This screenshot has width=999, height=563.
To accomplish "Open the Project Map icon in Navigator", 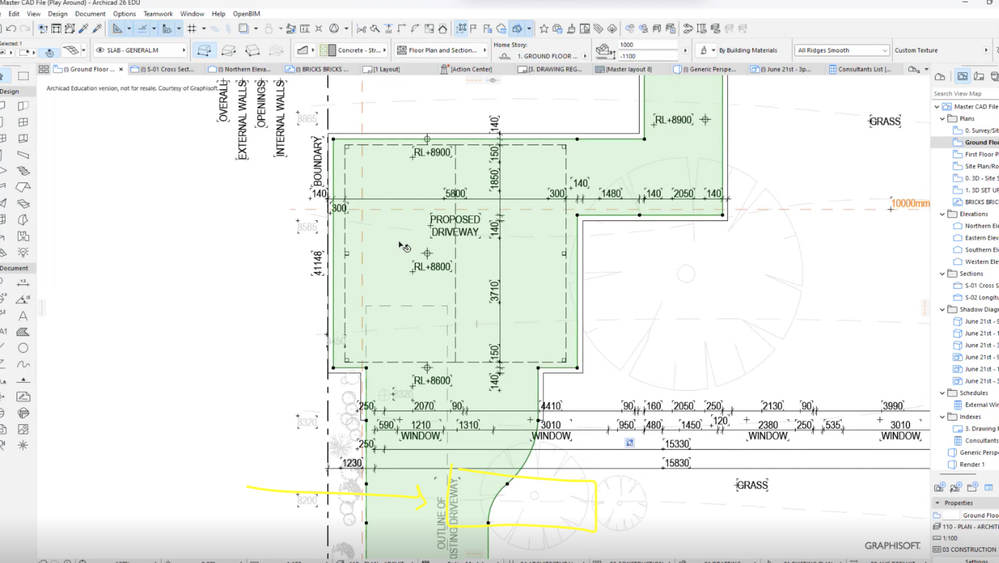I will (x=940, y=76).
